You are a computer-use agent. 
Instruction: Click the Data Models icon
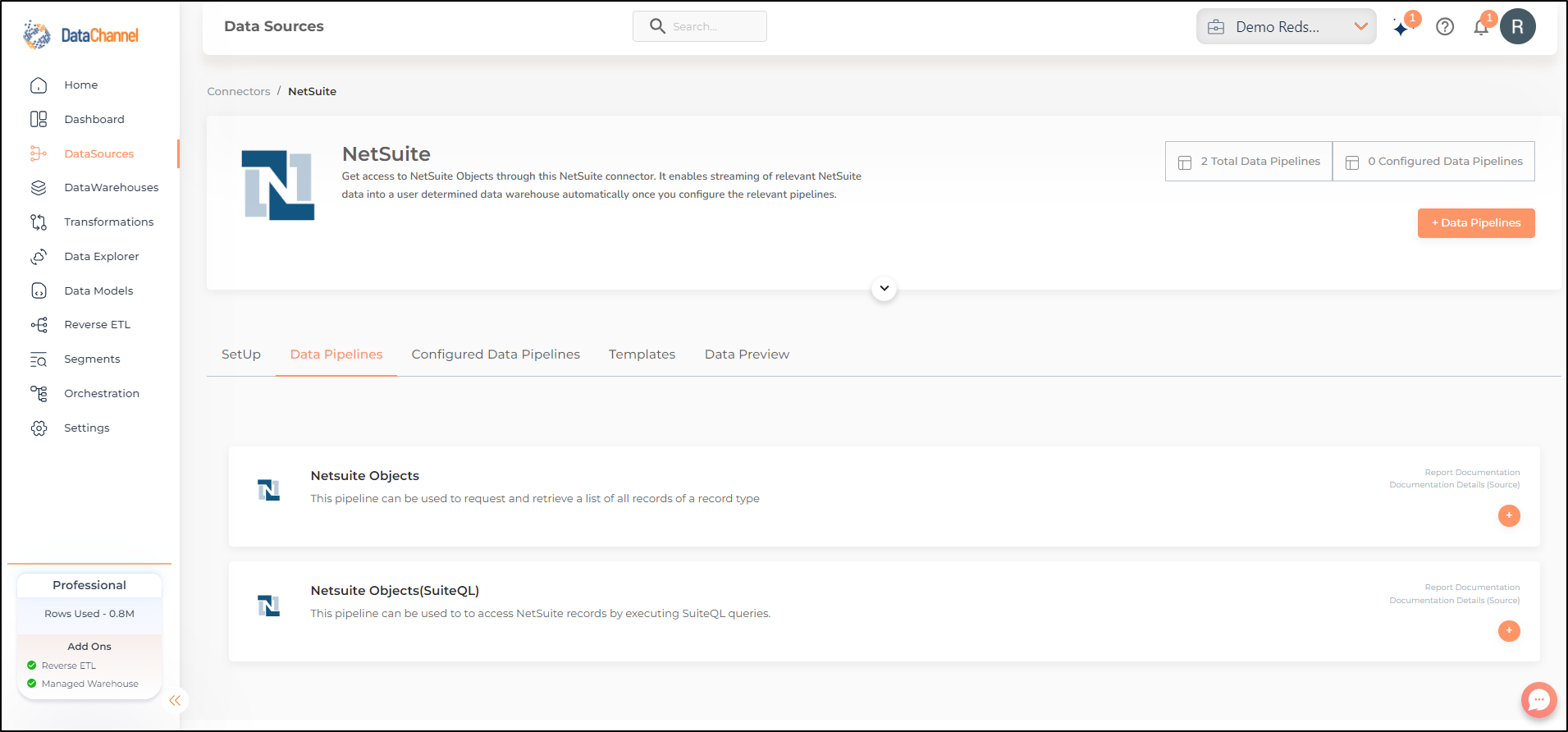click(39, 291)
